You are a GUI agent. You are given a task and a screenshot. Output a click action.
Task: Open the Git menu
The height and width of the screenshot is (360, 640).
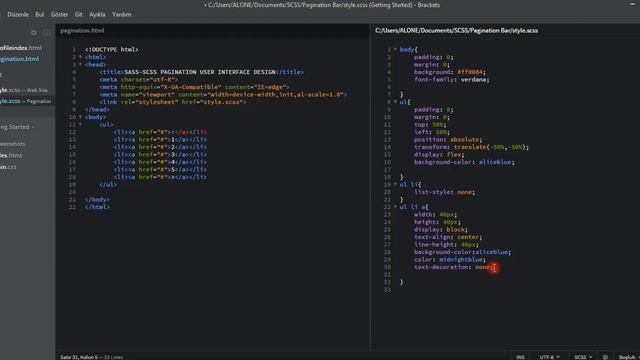(x=78, y=14)
